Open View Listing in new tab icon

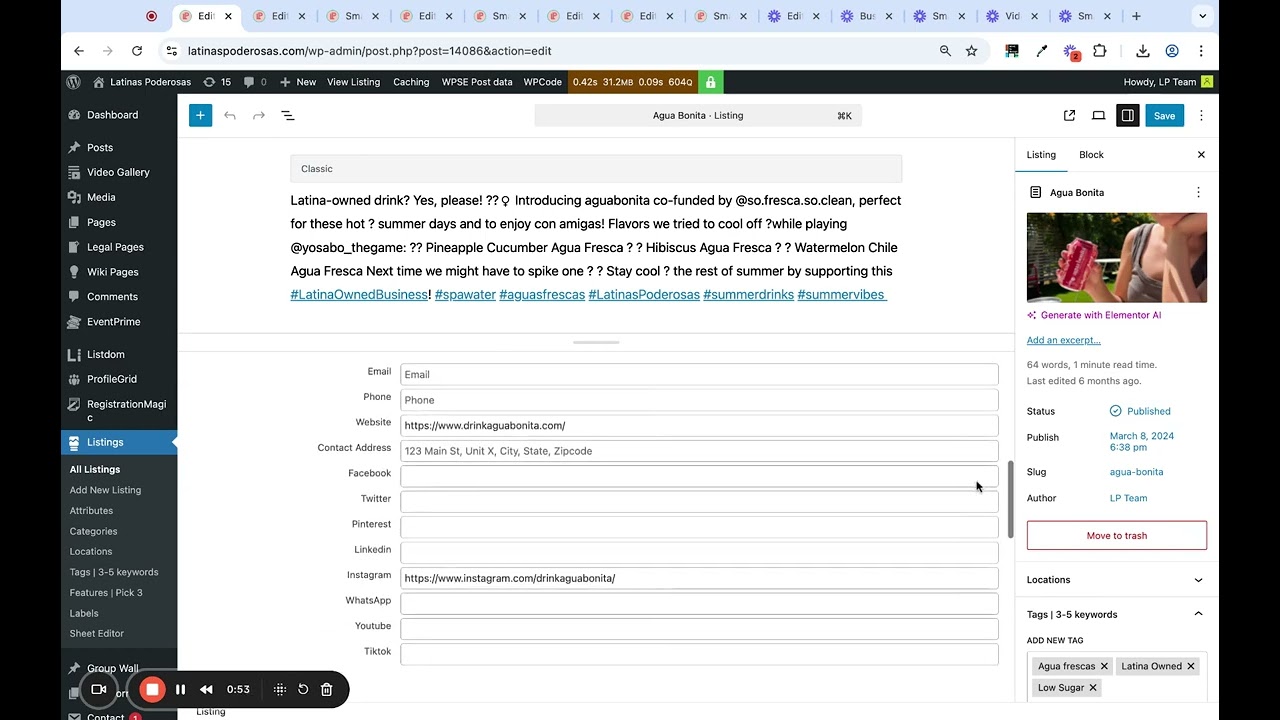point(1069,115)
